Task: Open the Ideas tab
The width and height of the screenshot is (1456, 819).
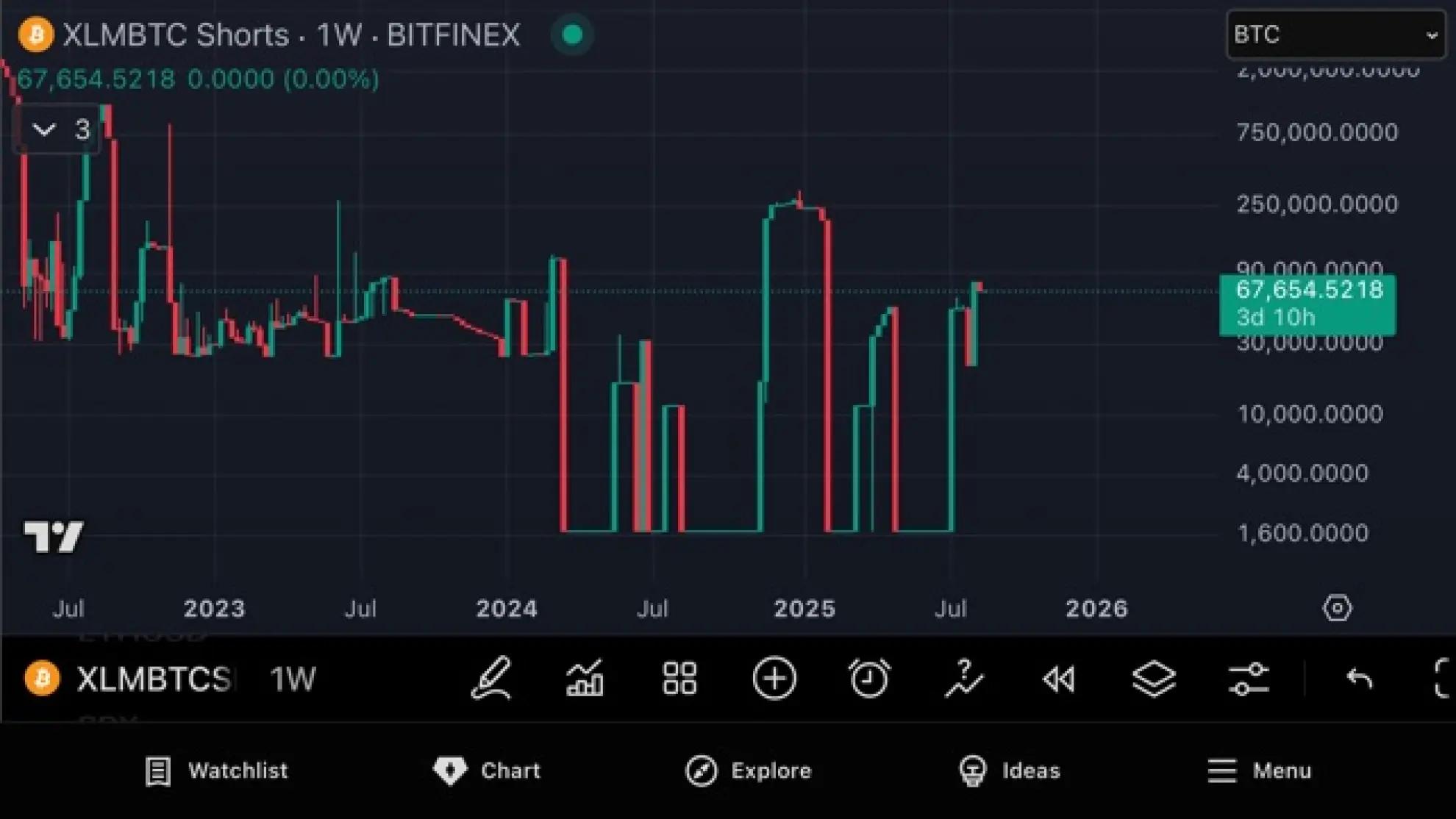Action: [1010, 770]
